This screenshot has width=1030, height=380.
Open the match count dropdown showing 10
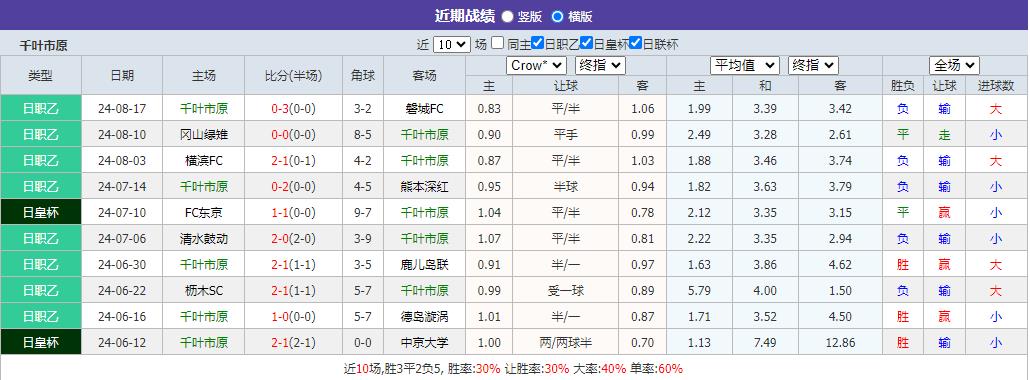451,44
